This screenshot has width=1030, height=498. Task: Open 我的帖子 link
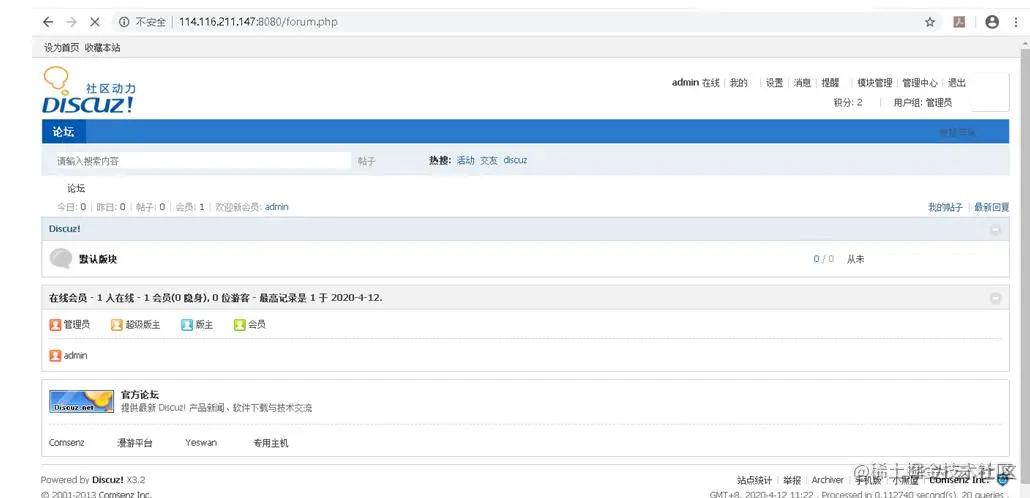point(945,208)
